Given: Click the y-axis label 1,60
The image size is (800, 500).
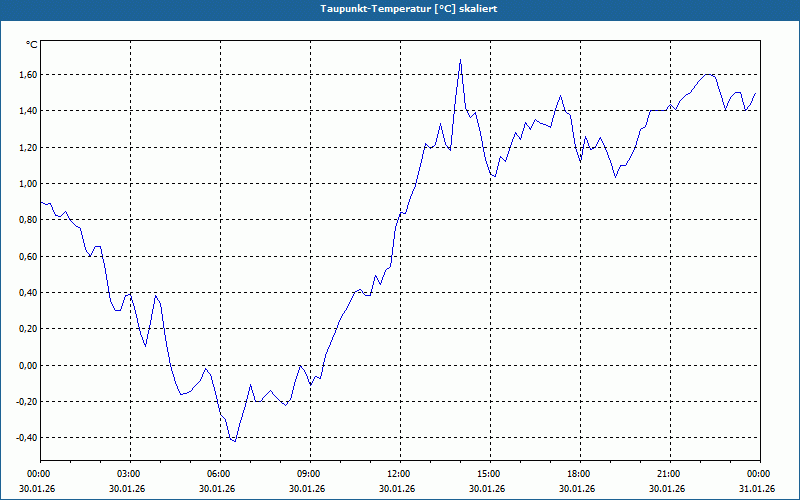Looking at the screenshot, I should tap(29, 74).
